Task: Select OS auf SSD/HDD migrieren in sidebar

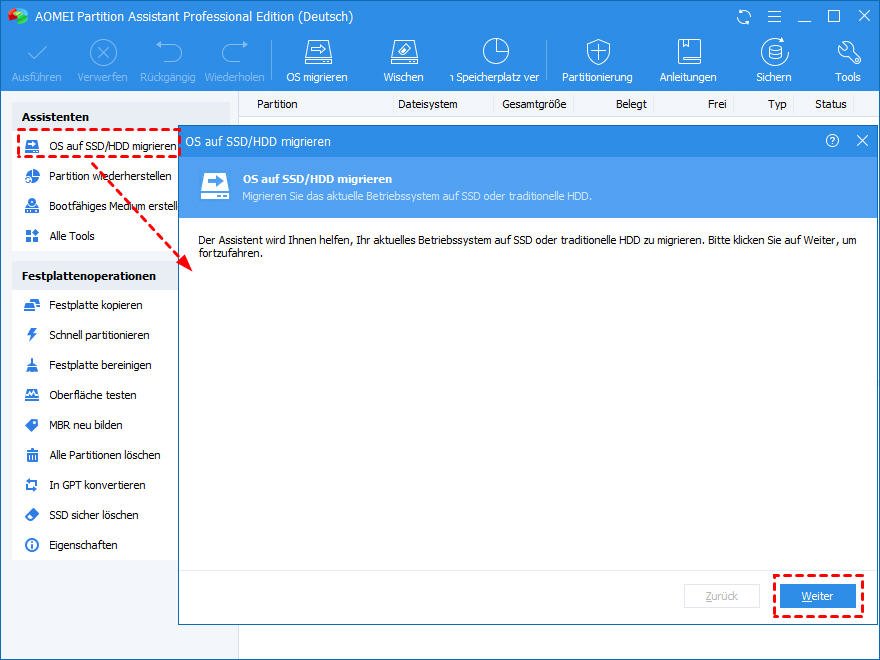Action: [99, 146]
